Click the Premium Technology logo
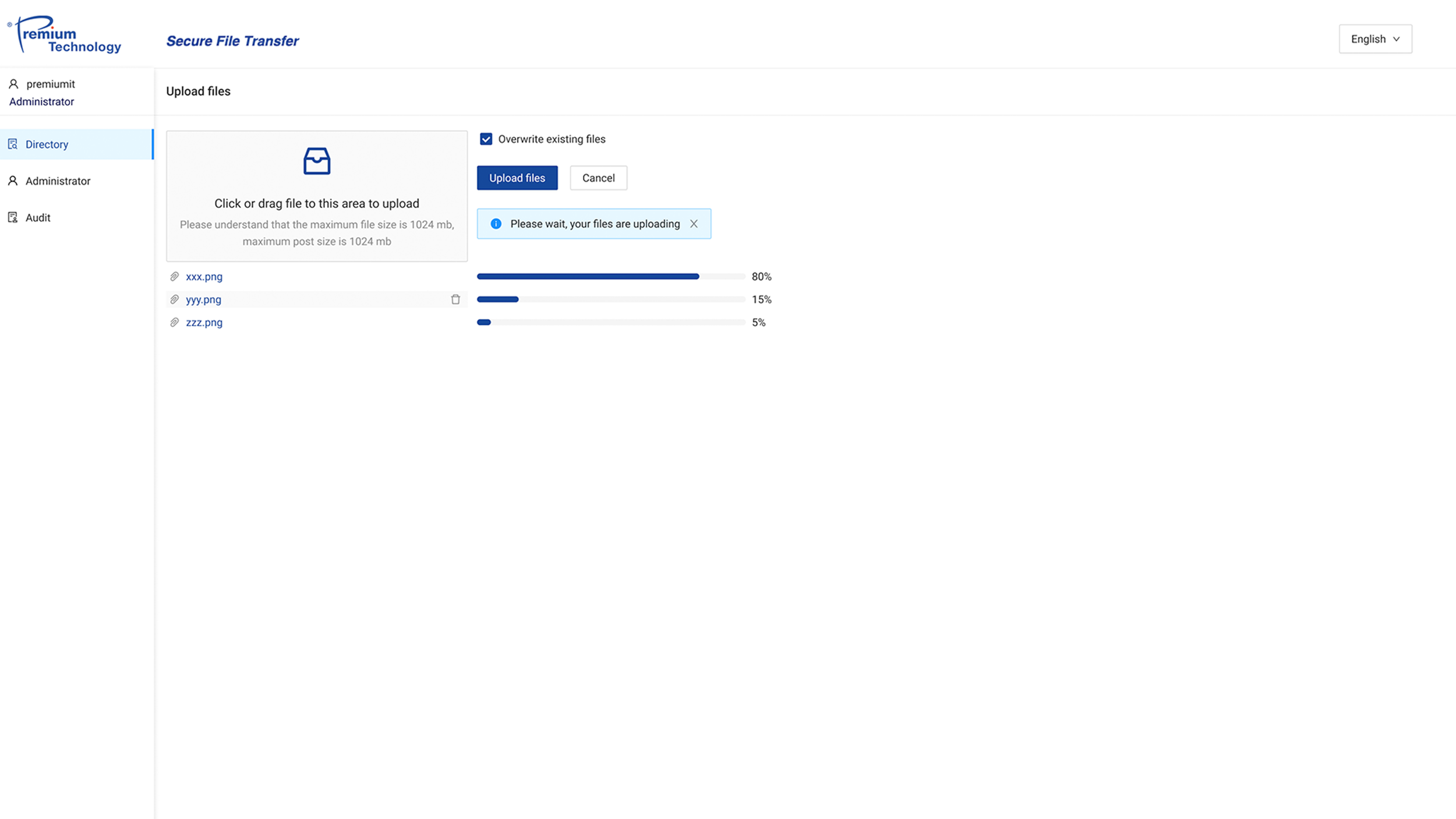1456x819 pixels. [64, 34]
